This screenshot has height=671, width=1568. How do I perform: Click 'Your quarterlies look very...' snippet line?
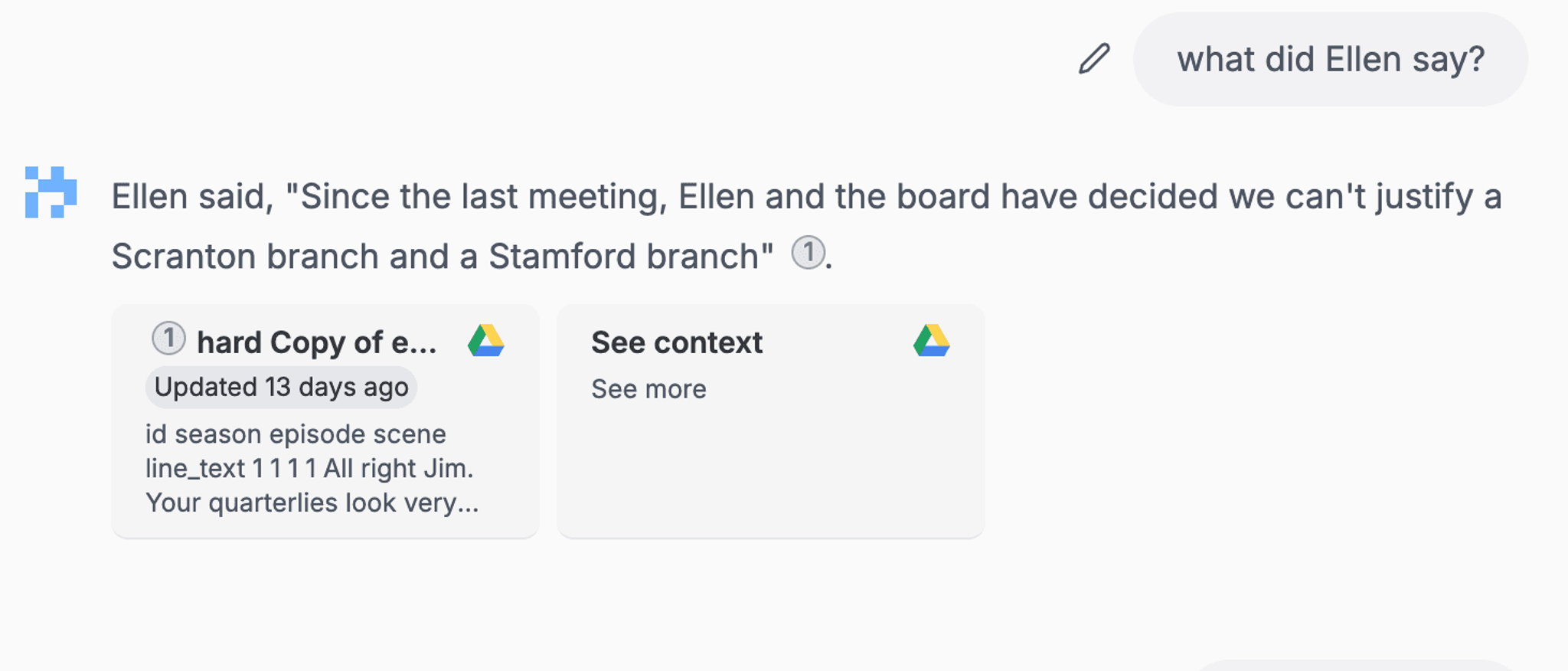click(x=312, y=503)
